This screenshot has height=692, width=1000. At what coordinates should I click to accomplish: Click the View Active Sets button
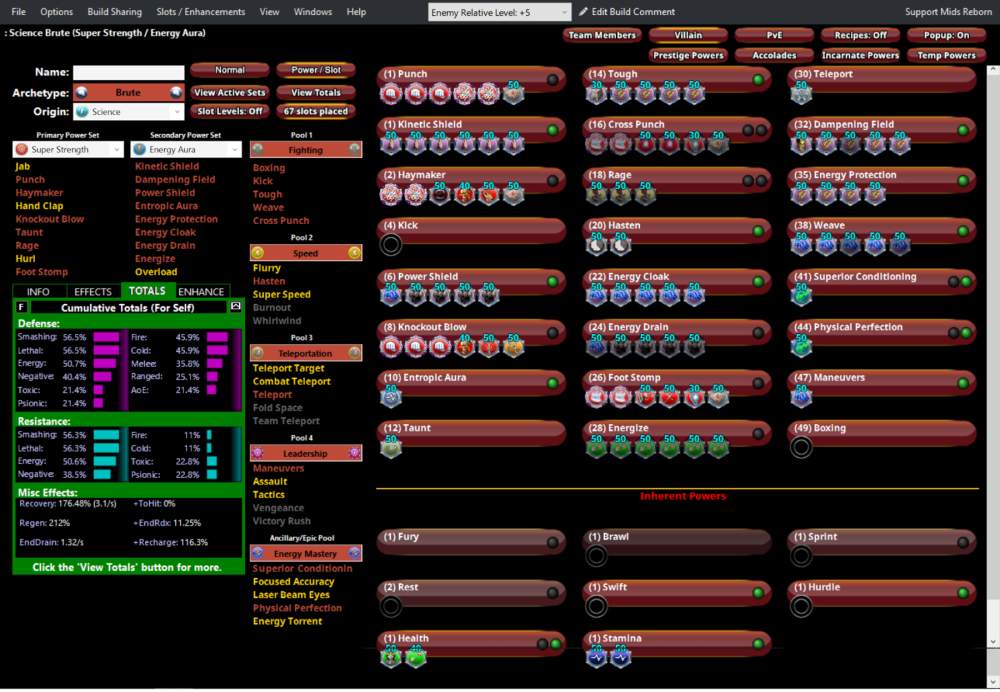coord(230,93)
